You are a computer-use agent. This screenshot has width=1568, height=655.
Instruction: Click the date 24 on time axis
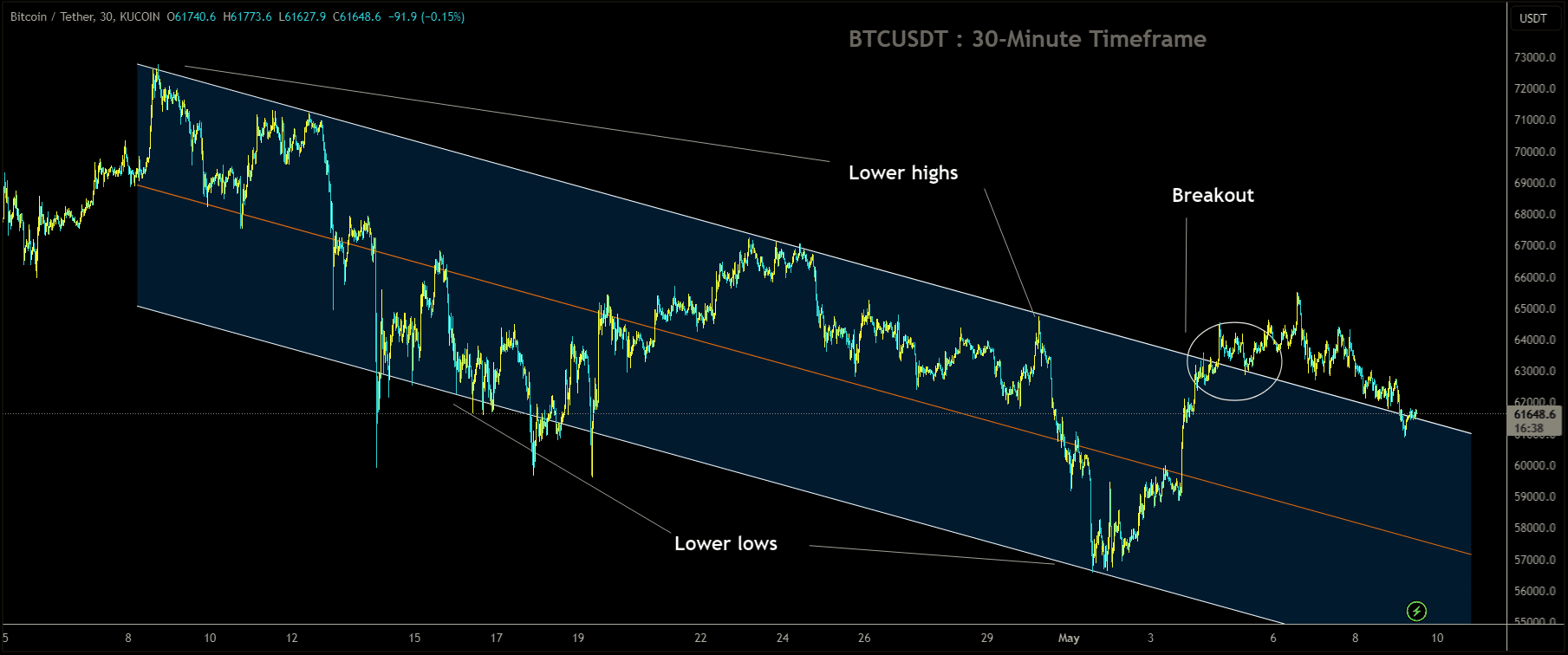pyautogui.click(x=783, y=638)
